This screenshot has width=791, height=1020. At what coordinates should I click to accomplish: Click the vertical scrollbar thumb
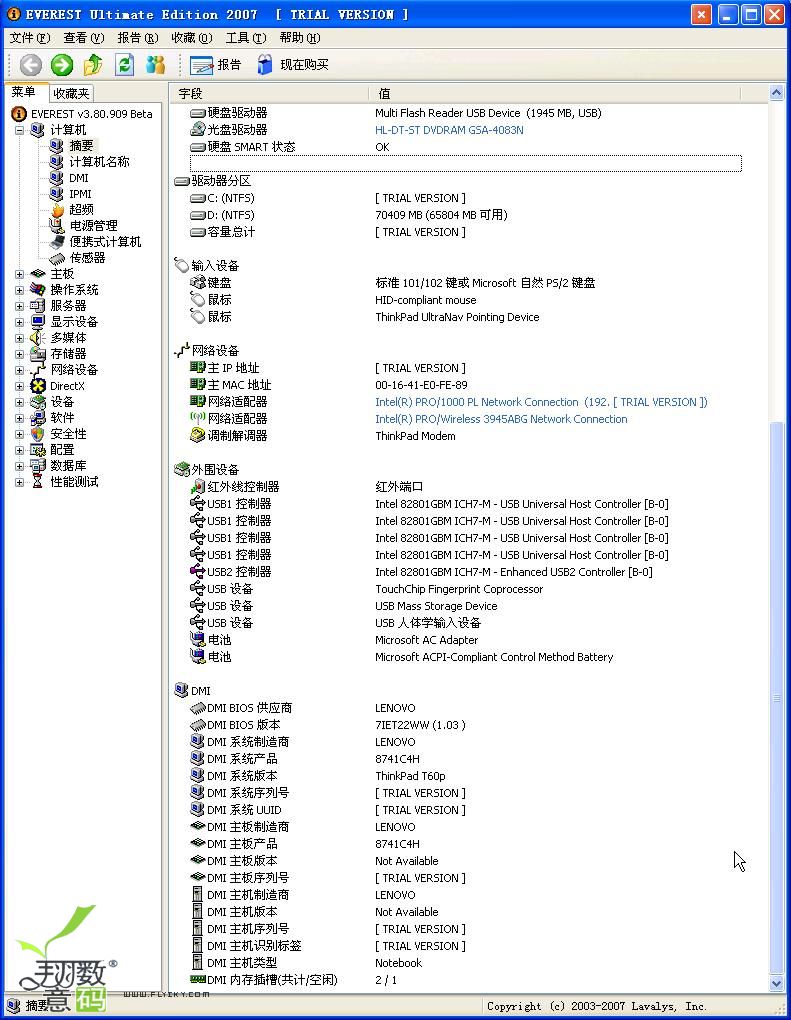point(776,697)
